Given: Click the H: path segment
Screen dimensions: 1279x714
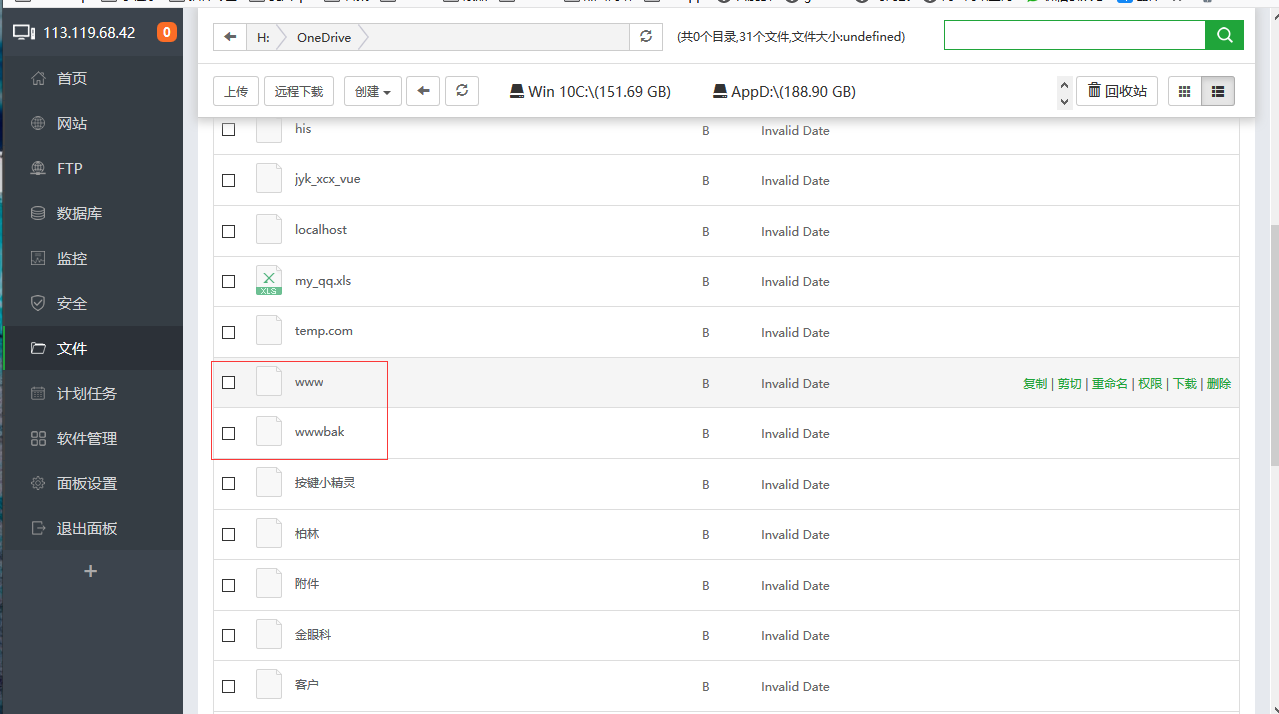Looking at the screenshot, I should [263, 37].
